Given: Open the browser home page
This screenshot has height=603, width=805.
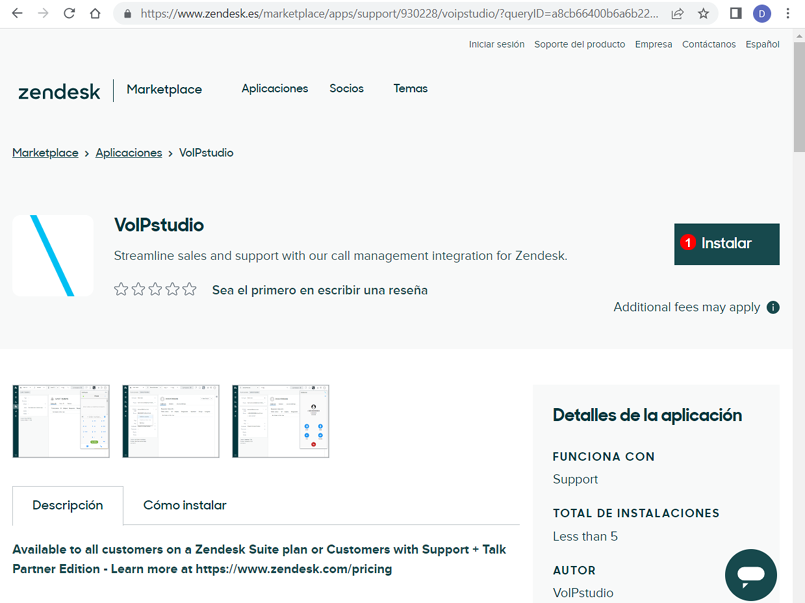Looking at the screenshot, I should pyautogui.click(x=95, y=13).
